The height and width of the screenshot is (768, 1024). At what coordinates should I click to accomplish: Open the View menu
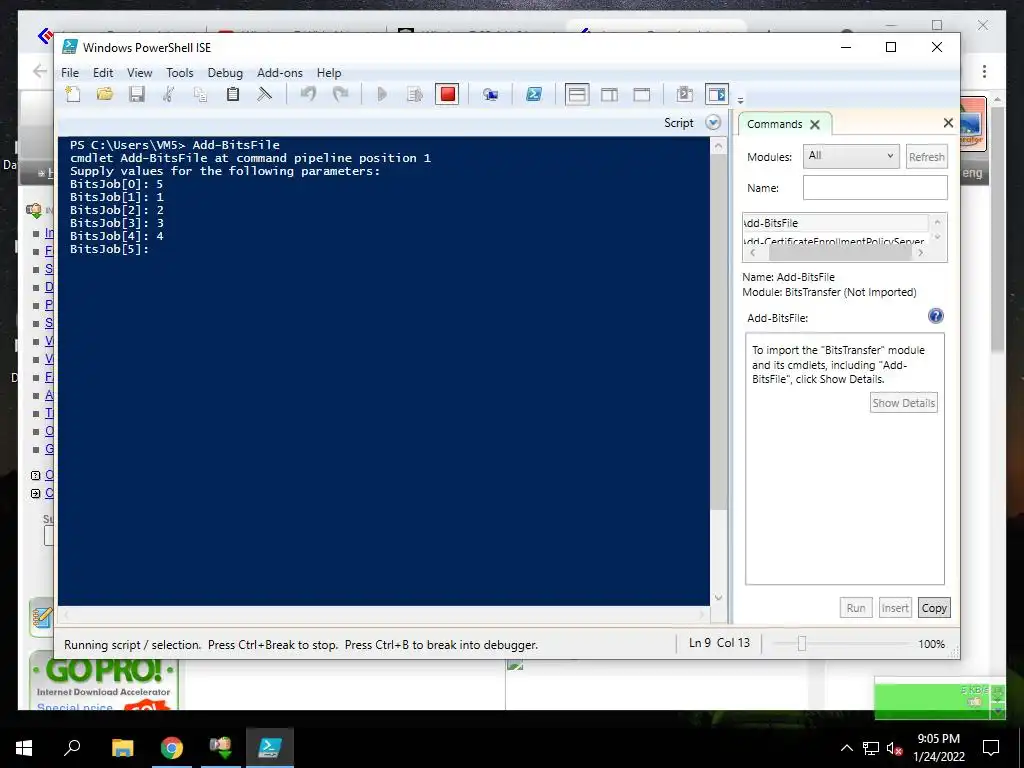(x=139, y=73)
